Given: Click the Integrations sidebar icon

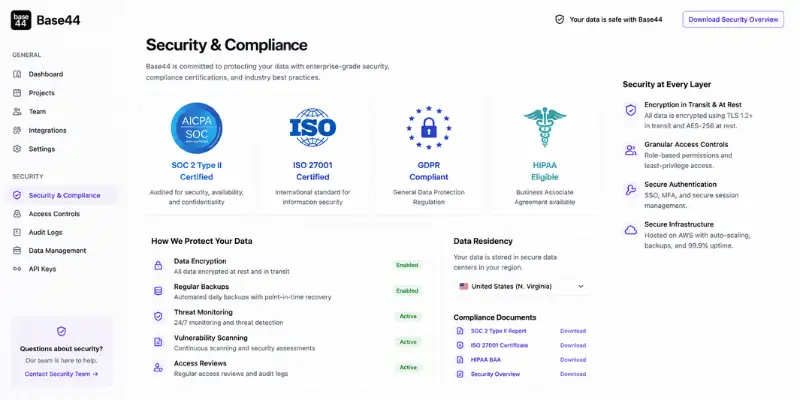Looking at the screenshot, I should [17, 130].
